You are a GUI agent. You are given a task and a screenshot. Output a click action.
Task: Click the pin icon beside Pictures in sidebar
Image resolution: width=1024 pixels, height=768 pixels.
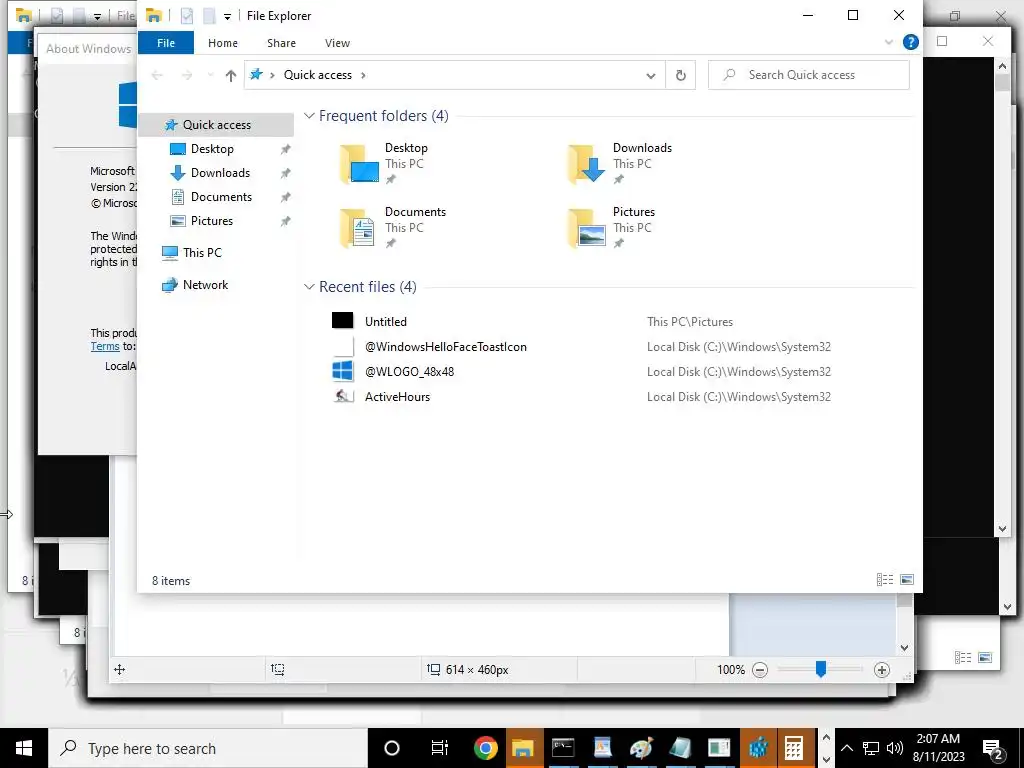(x=285, y=221)
